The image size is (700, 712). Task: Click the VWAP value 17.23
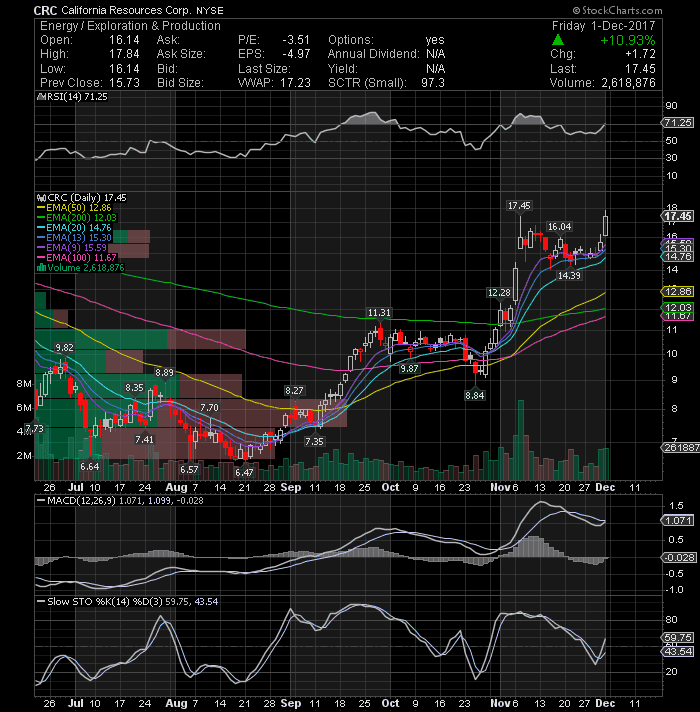[296, 83]
